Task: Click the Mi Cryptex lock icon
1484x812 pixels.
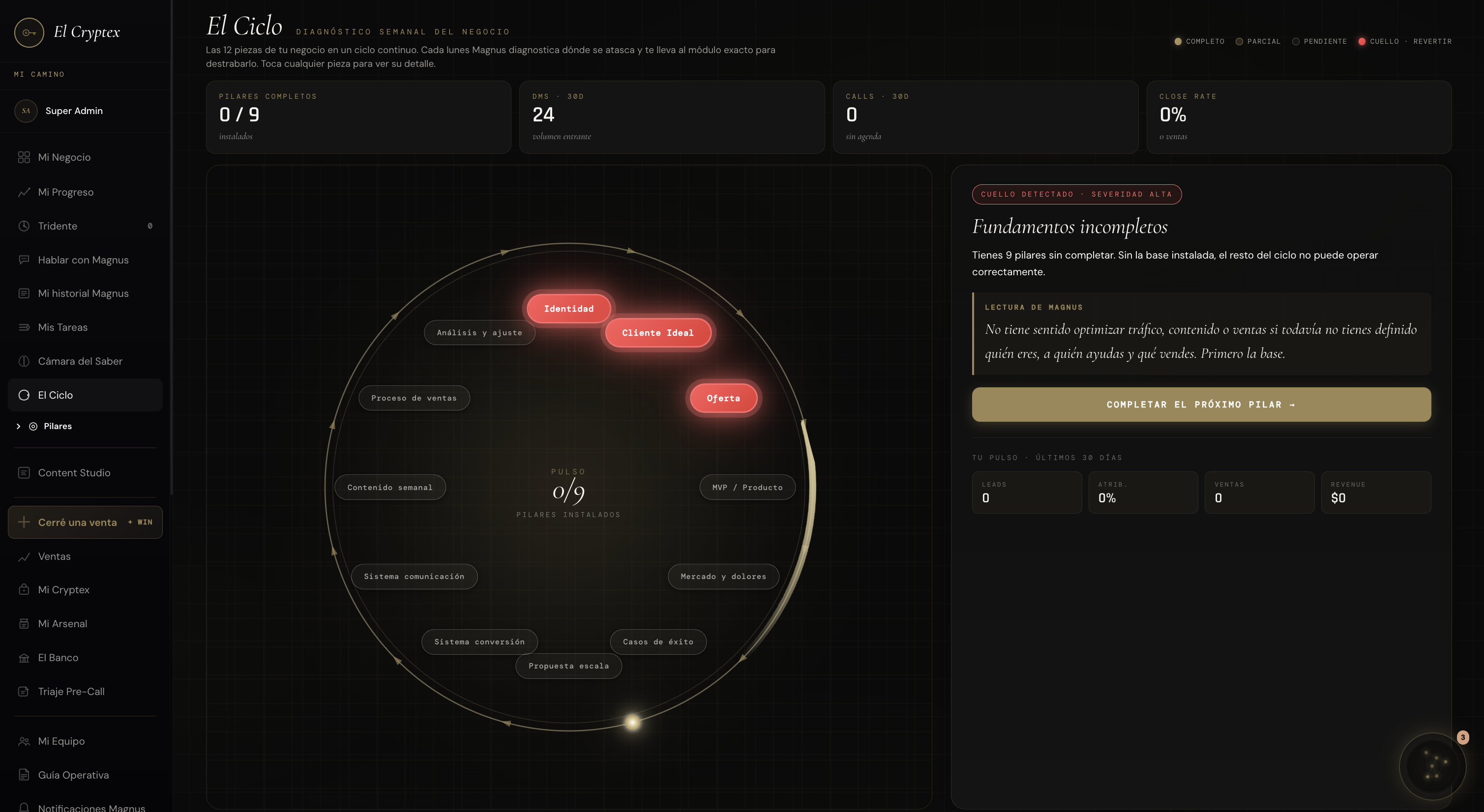Action: click(x=24, y=590)
